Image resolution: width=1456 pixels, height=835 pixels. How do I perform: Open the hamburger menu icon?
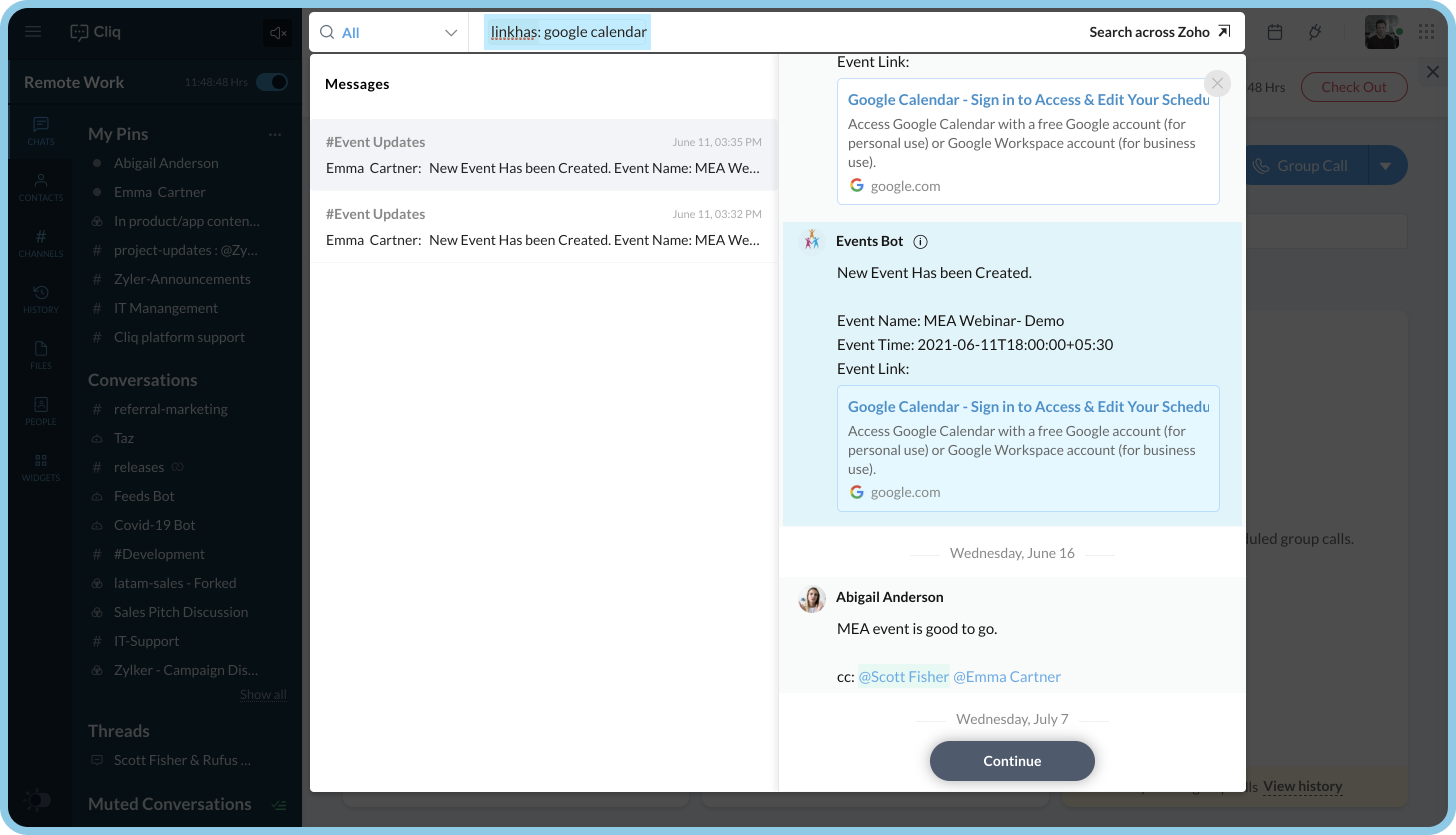pos(33,32)
